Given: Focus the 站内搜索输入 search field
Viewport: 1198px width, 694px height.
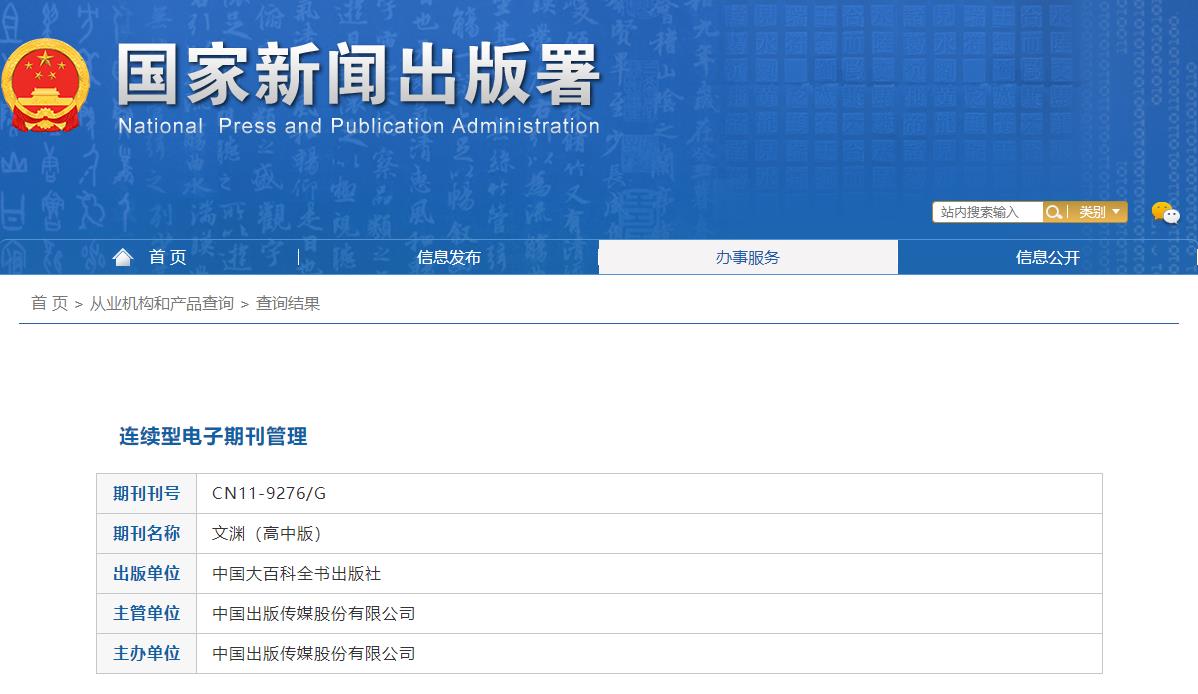Looking at the screenshot, I should (987, 212).
